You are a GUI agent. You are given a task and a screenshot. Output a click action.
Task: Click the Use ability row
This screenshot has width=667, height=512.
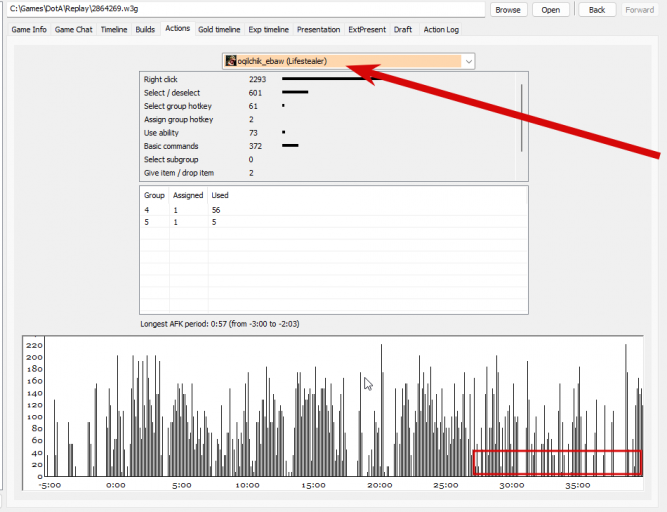[328, 133]
